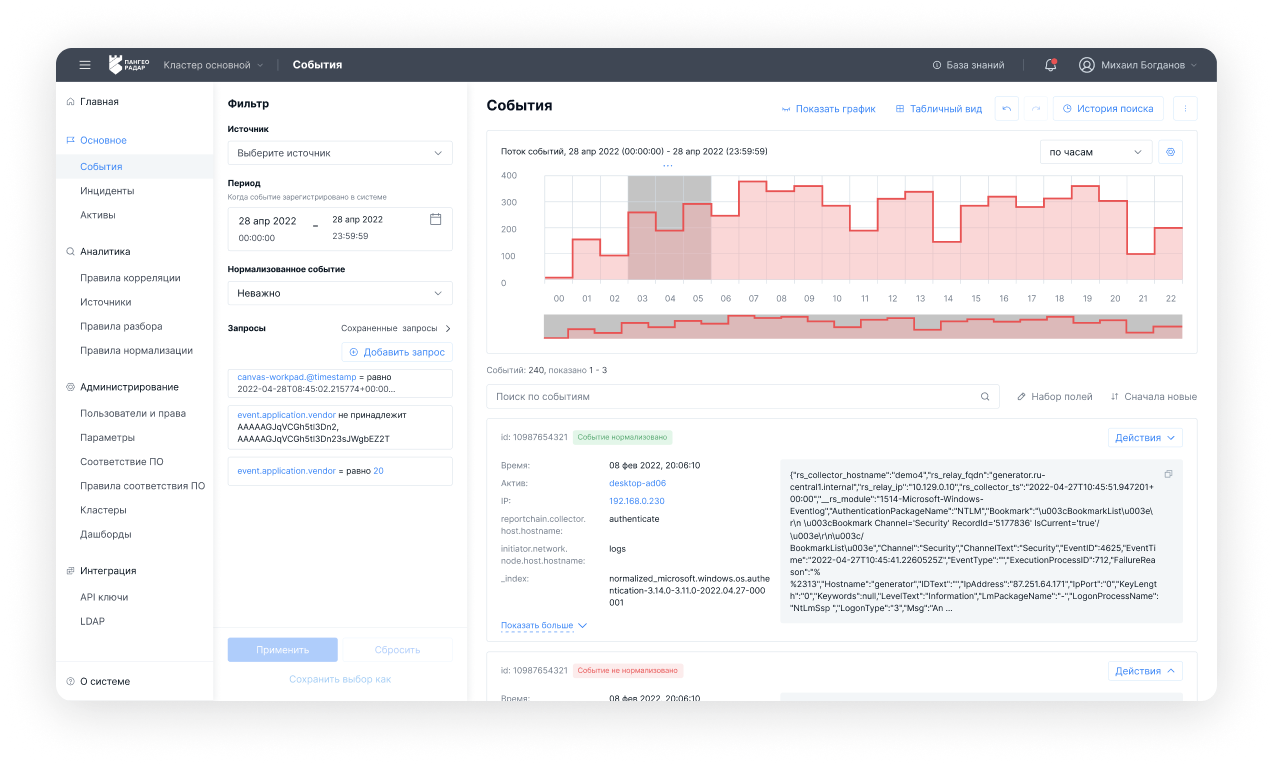
Task: Open Инциденты in the sidebar
Action: pos(107,191)
